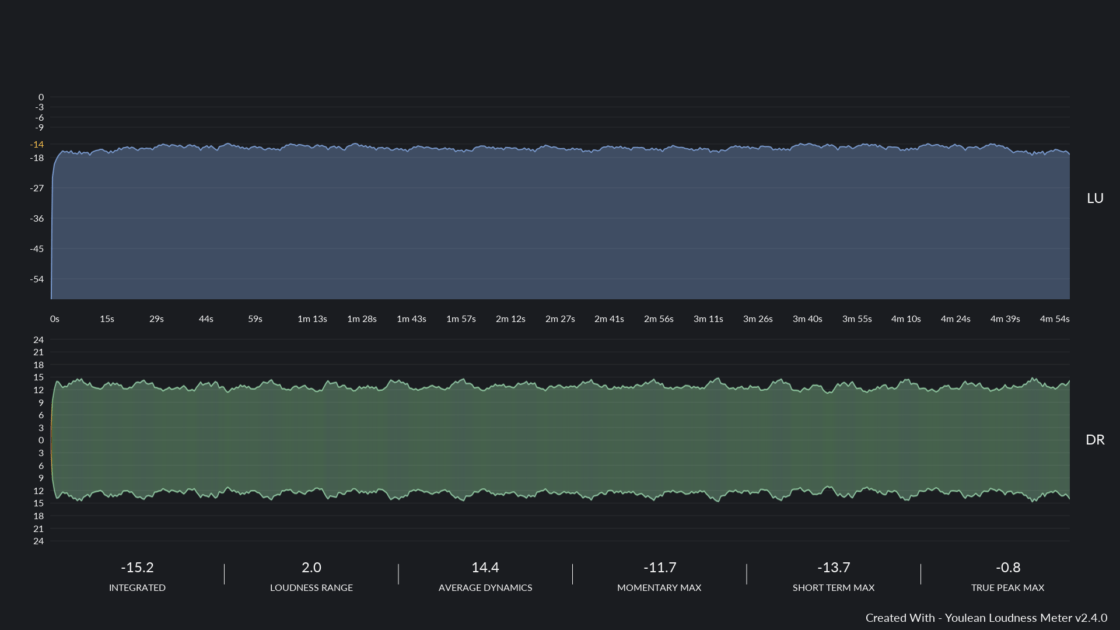Screen dimensions: 1120x630
Task: Jump to the 59s time marker
Action: [x=255, y=319]
